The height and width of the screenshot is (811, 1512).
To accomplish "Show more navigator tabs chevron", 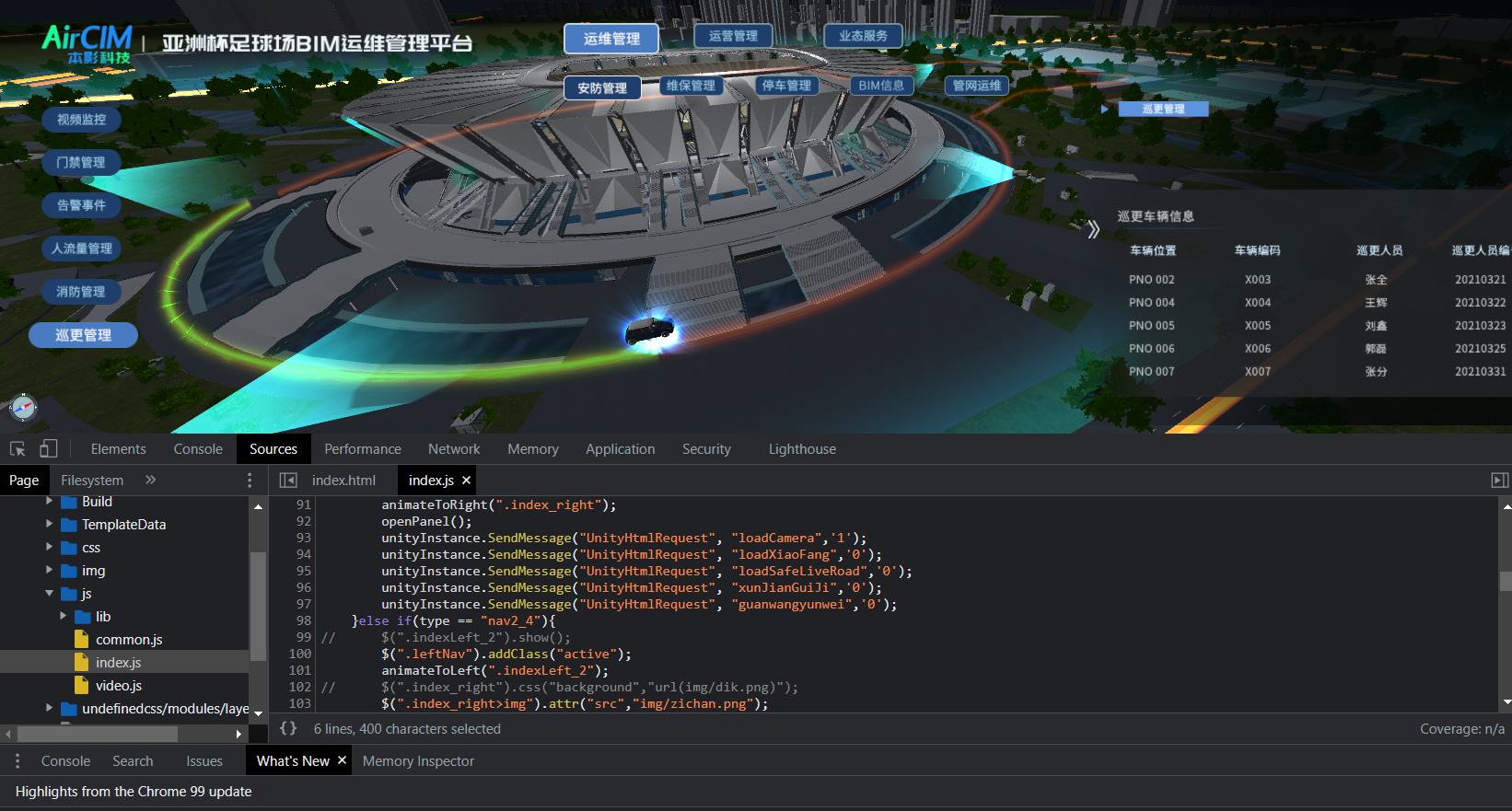I will (x=151, y=481).
